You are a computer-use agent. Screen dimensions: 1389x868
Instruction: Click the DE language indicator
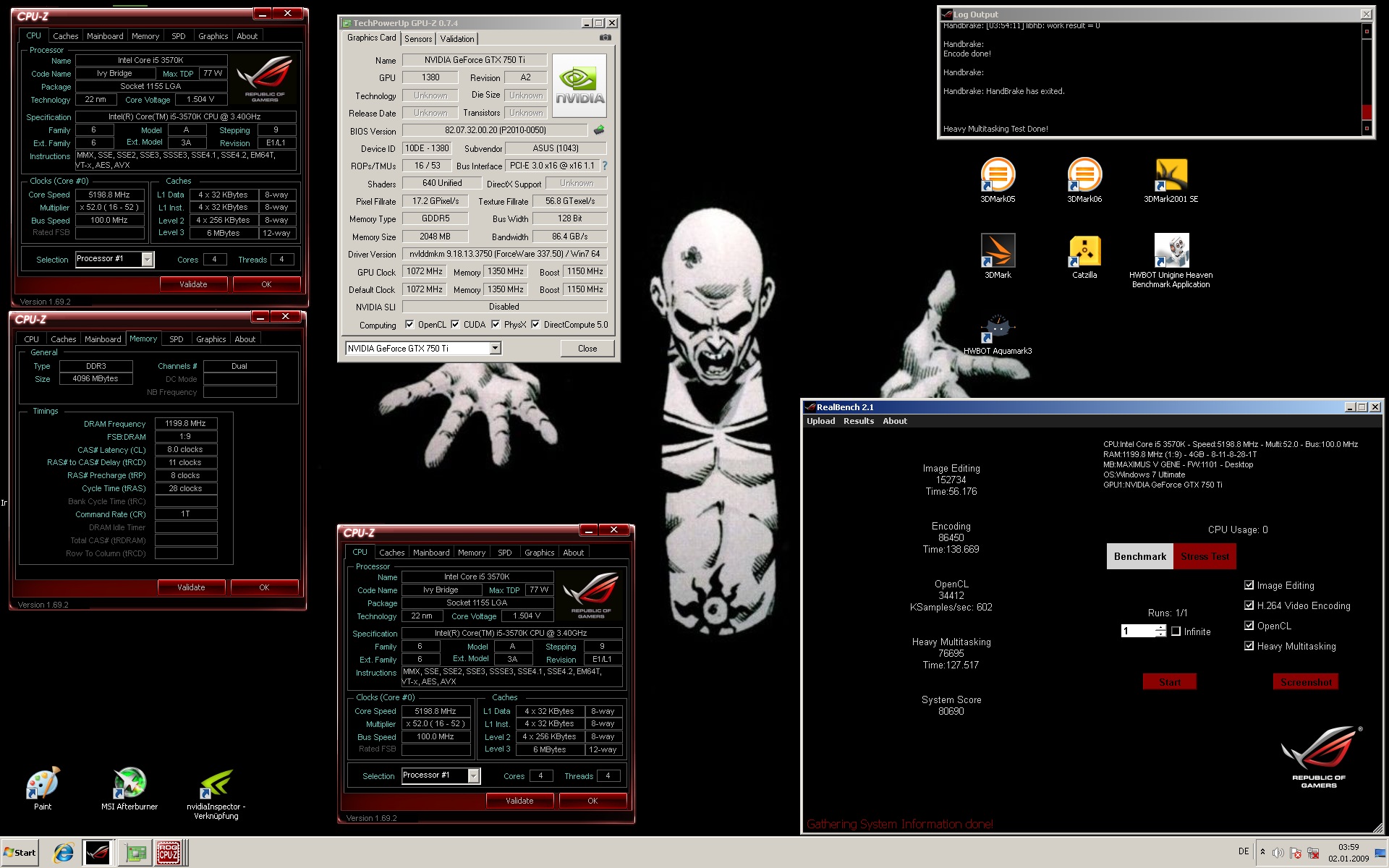click(1244, 851)
